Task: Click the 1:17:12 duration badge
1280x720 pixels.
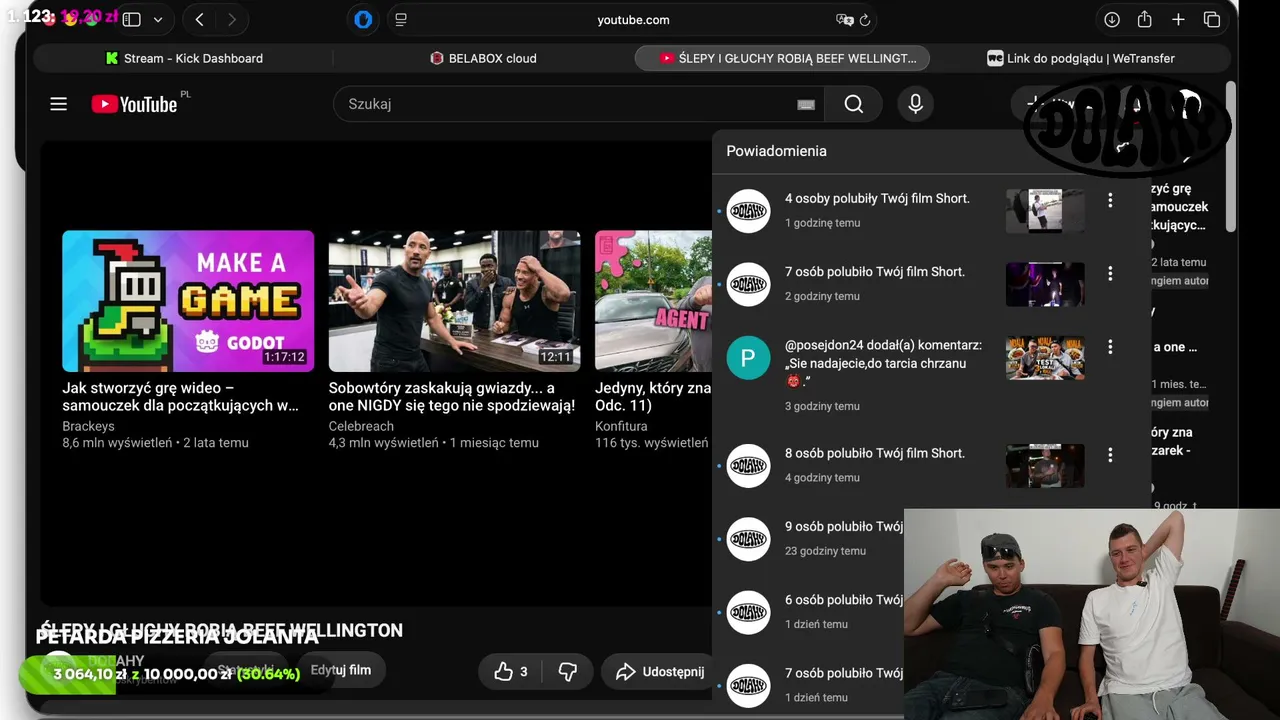Action: pyautogui.click(x=284, y=357)
